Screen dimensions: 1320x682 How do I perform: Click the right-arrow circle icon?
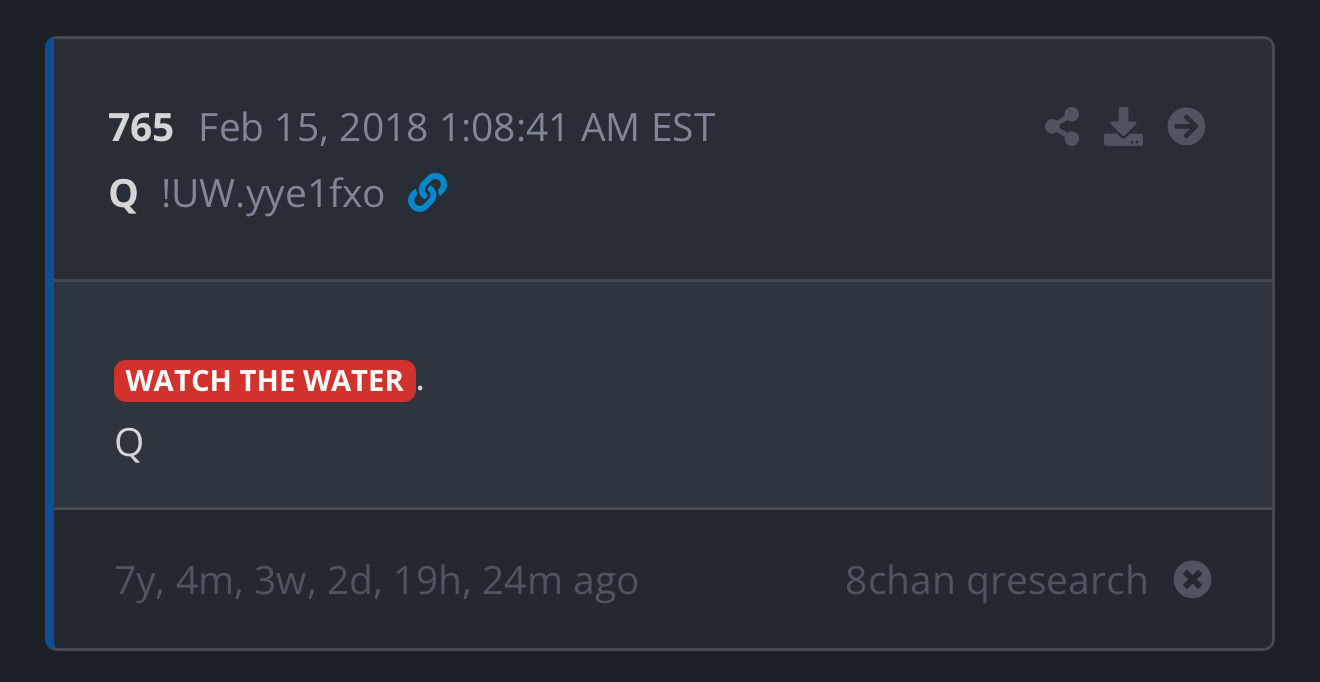pyautogui.click(x=1187, y=127)
